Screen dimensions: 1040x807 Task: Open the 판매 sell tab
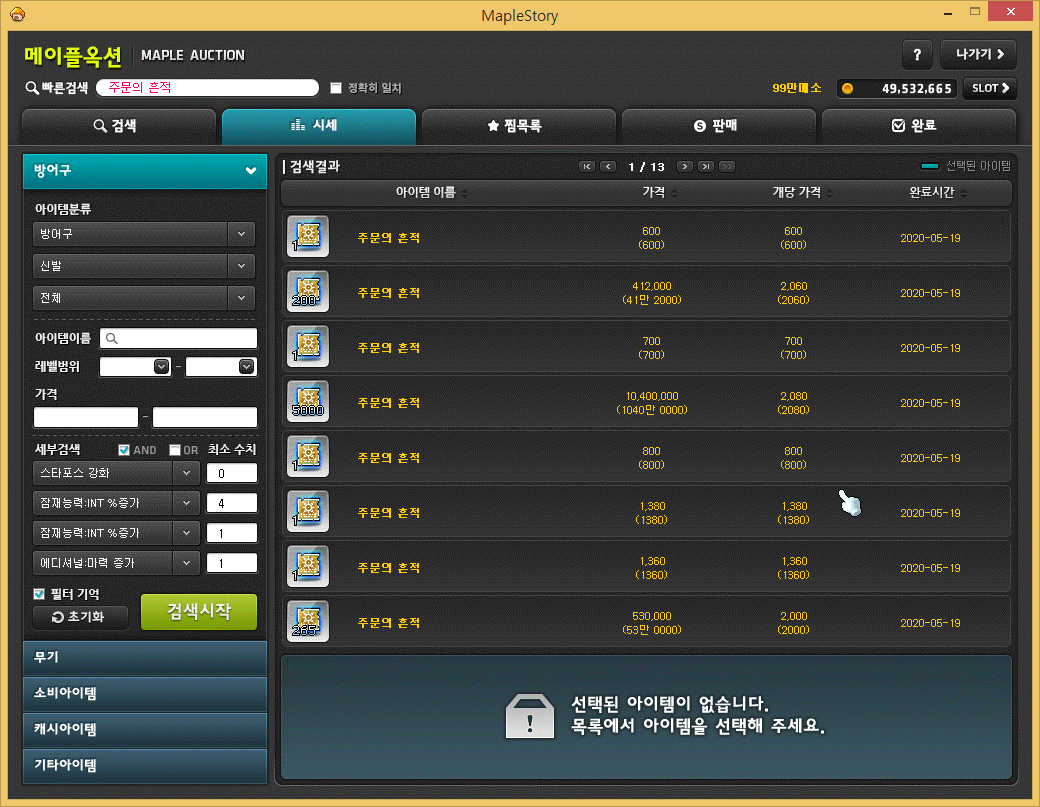click(719, 126)
